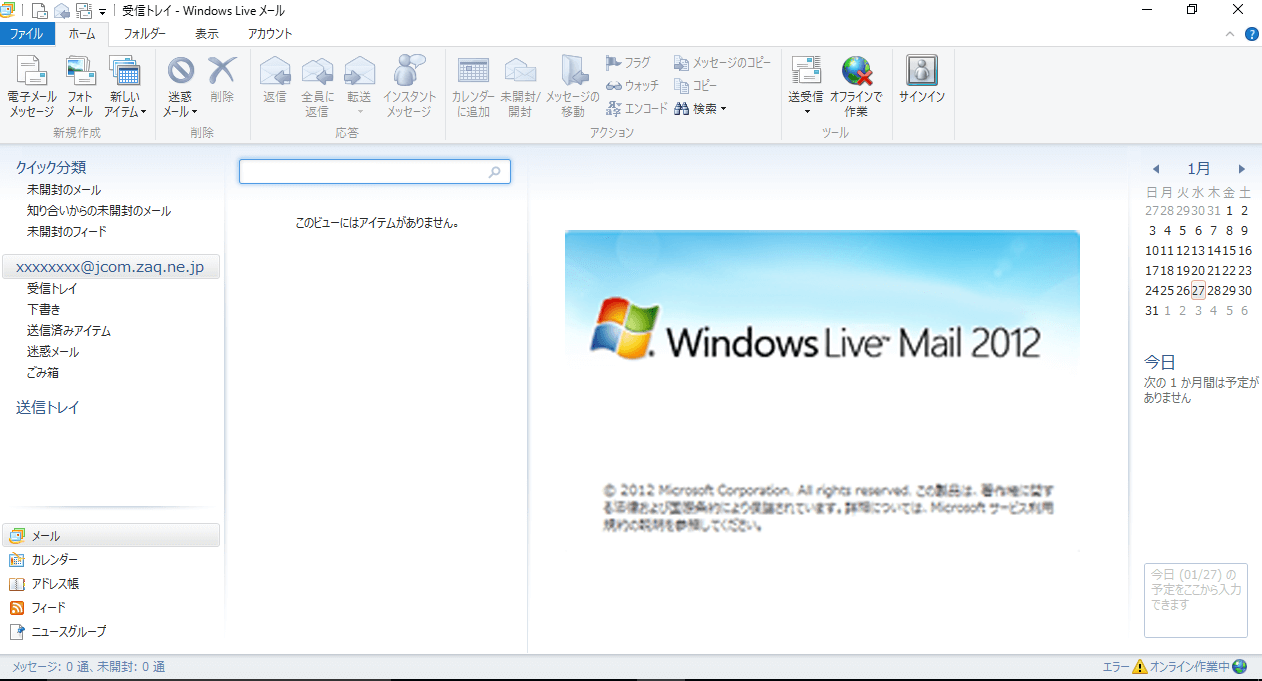Viewport: 1262px width, 681px height.
Task: Open the アカウント ribbon tab
Action: pyautogui.click(x=269, y=33)
